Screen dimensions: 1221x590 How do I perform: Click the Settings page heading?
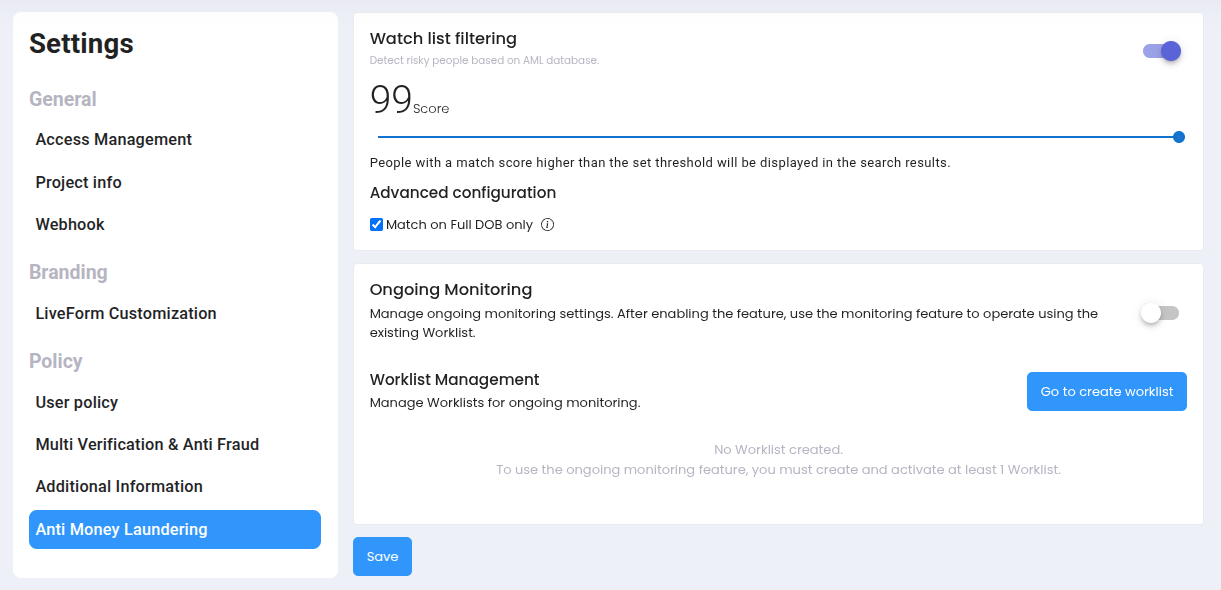80,43
